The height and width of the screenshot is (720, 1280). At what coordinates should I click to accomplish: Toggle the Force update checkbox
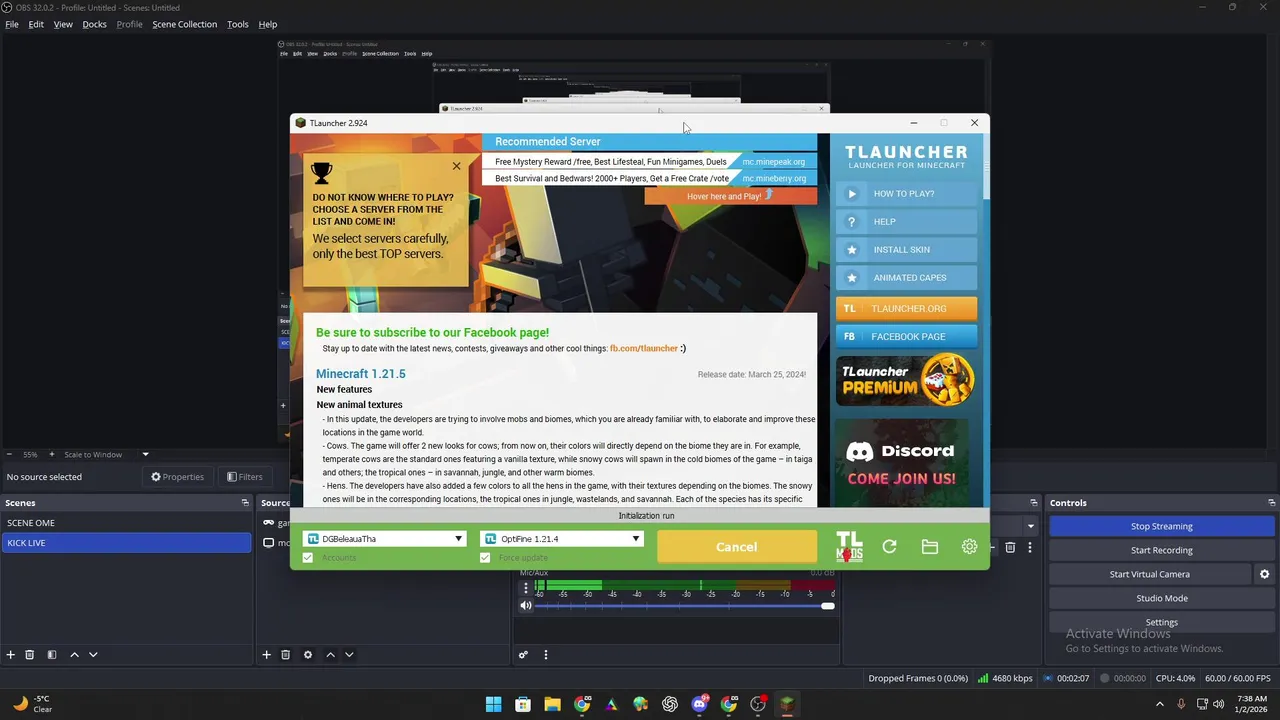485,558
